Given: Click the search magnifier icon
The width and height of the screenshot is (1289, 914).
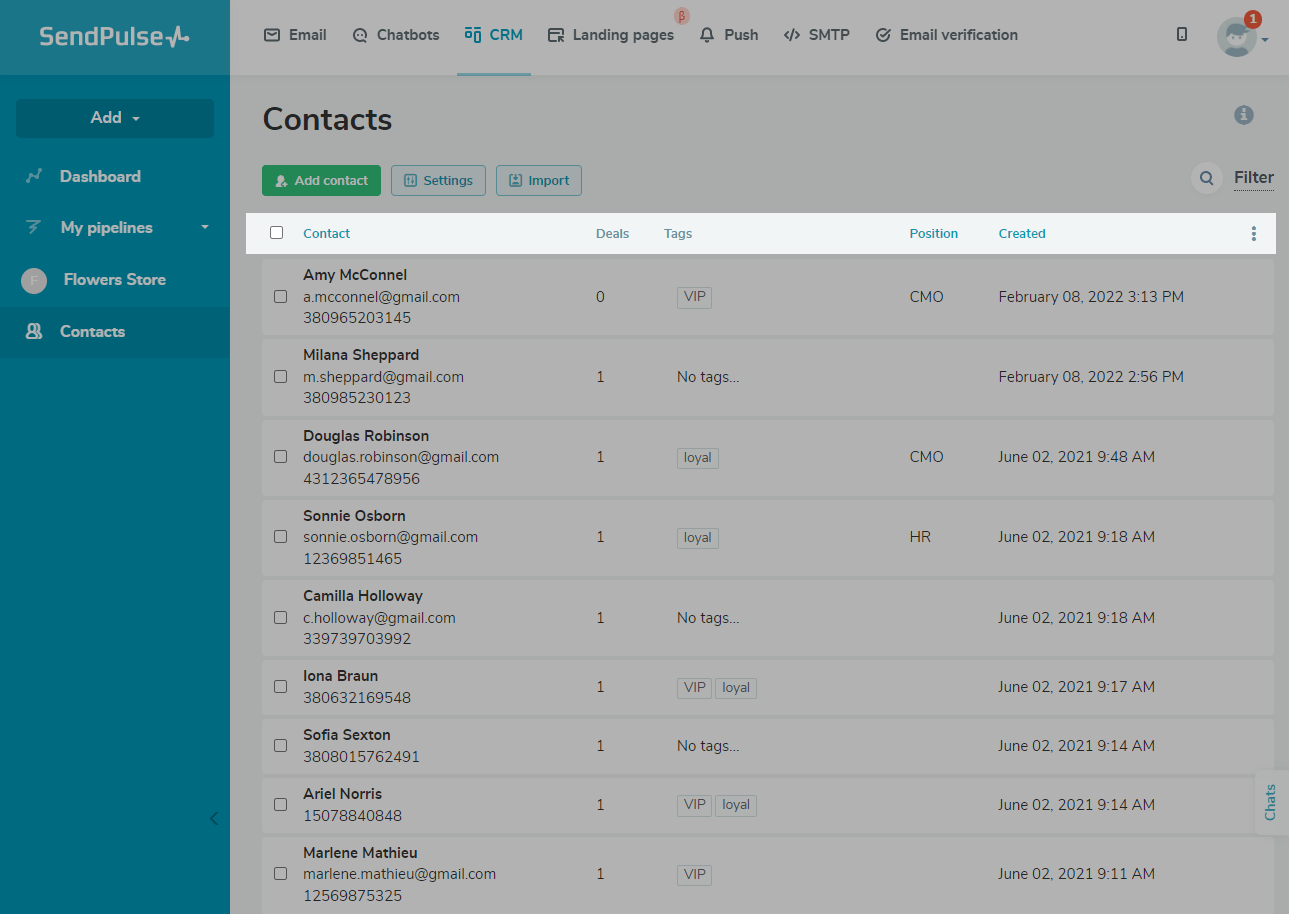Looking at the screenshot, I should (x=1207, y=179).
